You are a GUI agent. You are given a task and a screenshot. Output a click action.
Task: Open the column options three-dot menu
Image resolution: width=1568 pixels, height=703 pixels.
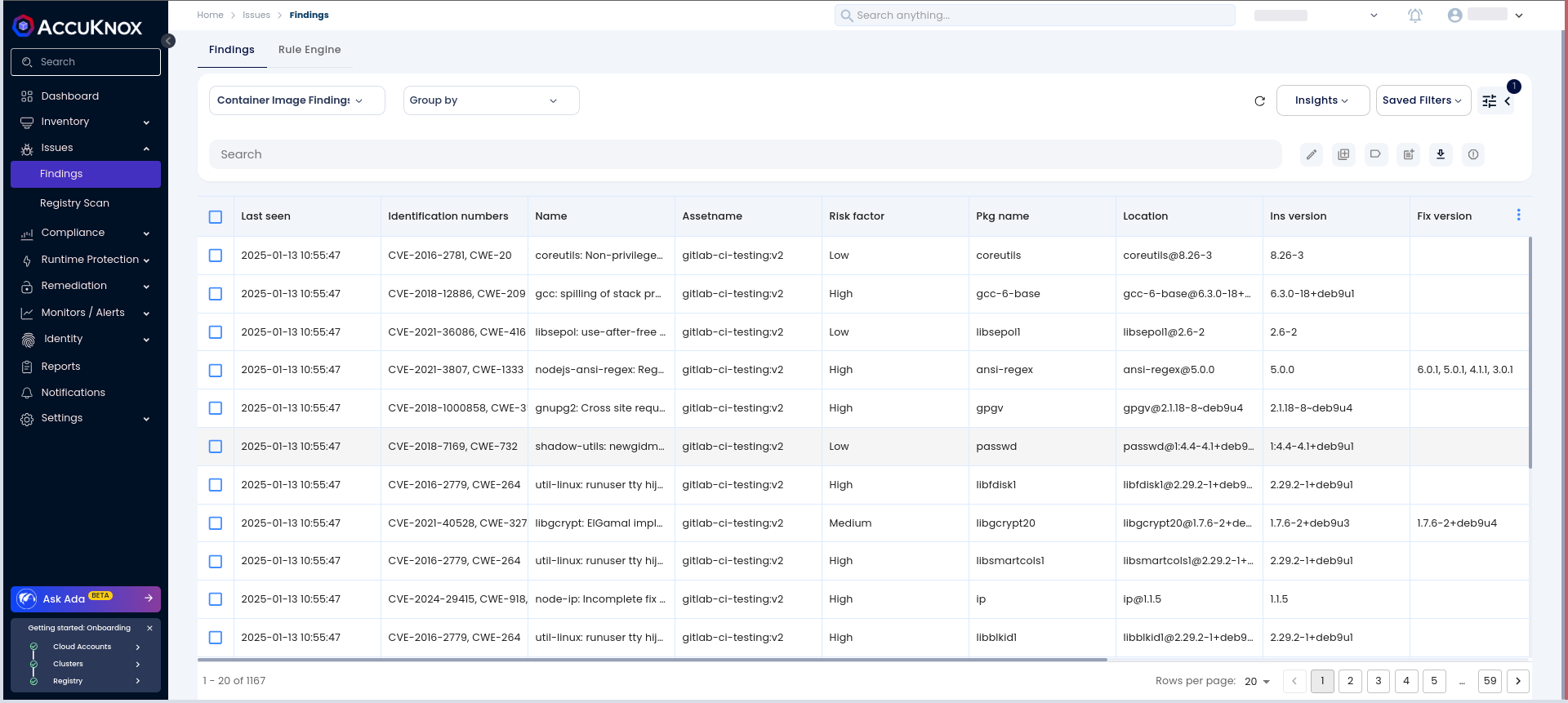point(1519,215)
